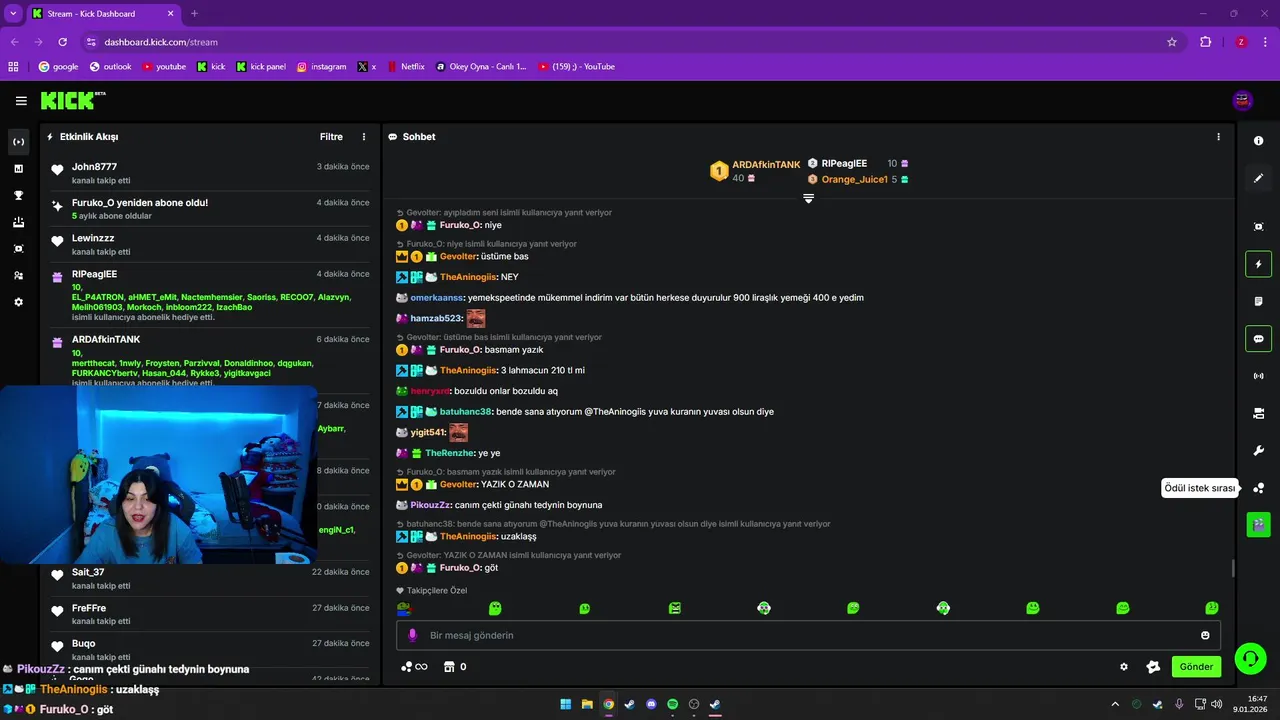Click the chat panel vertical scrollbar

[1232, 568]
